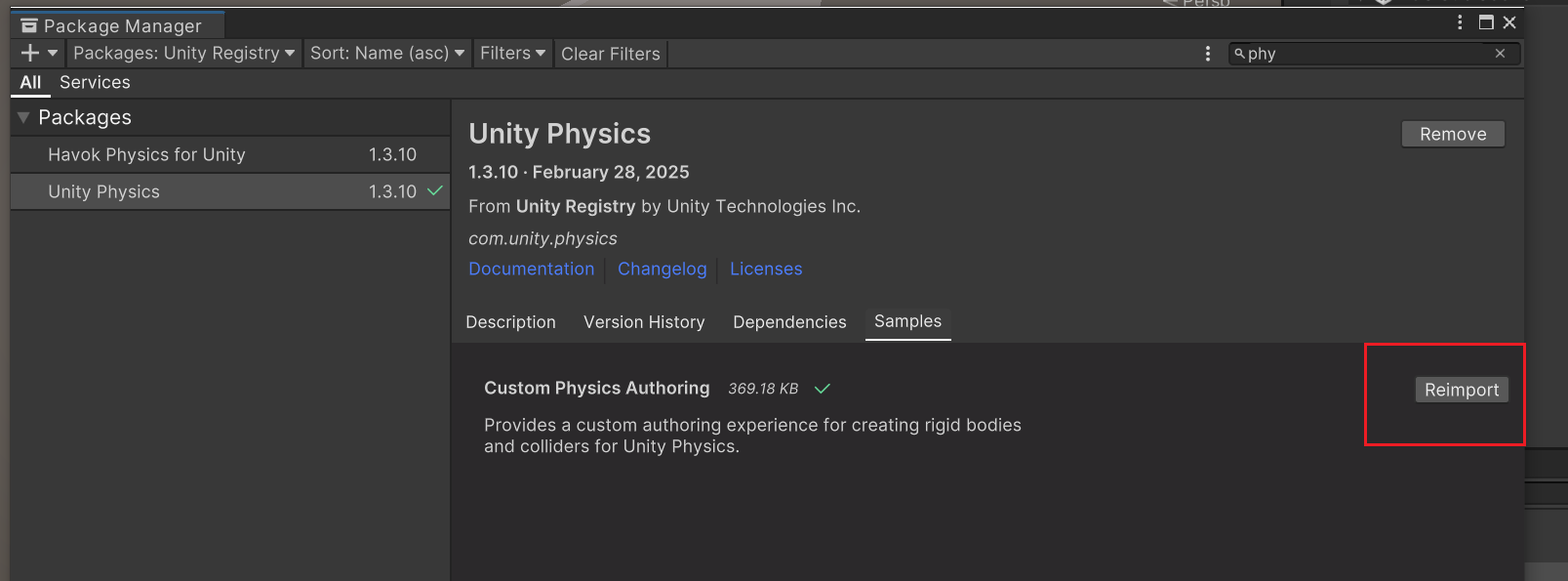The image size is (1568, 581).
Task: Expand the Filters dropdown
Action: (x=512, y=54)
